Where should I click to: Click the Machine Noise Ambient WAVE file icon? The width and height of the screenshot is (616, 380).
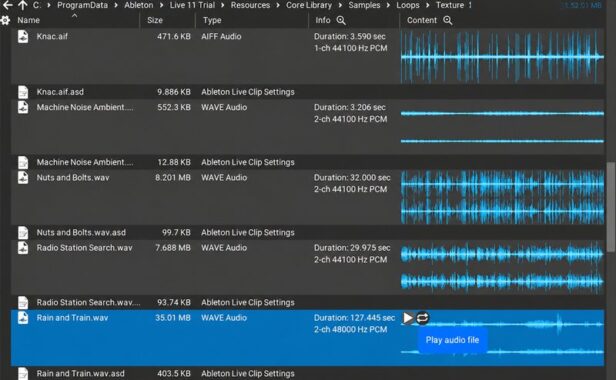(23, 107)
